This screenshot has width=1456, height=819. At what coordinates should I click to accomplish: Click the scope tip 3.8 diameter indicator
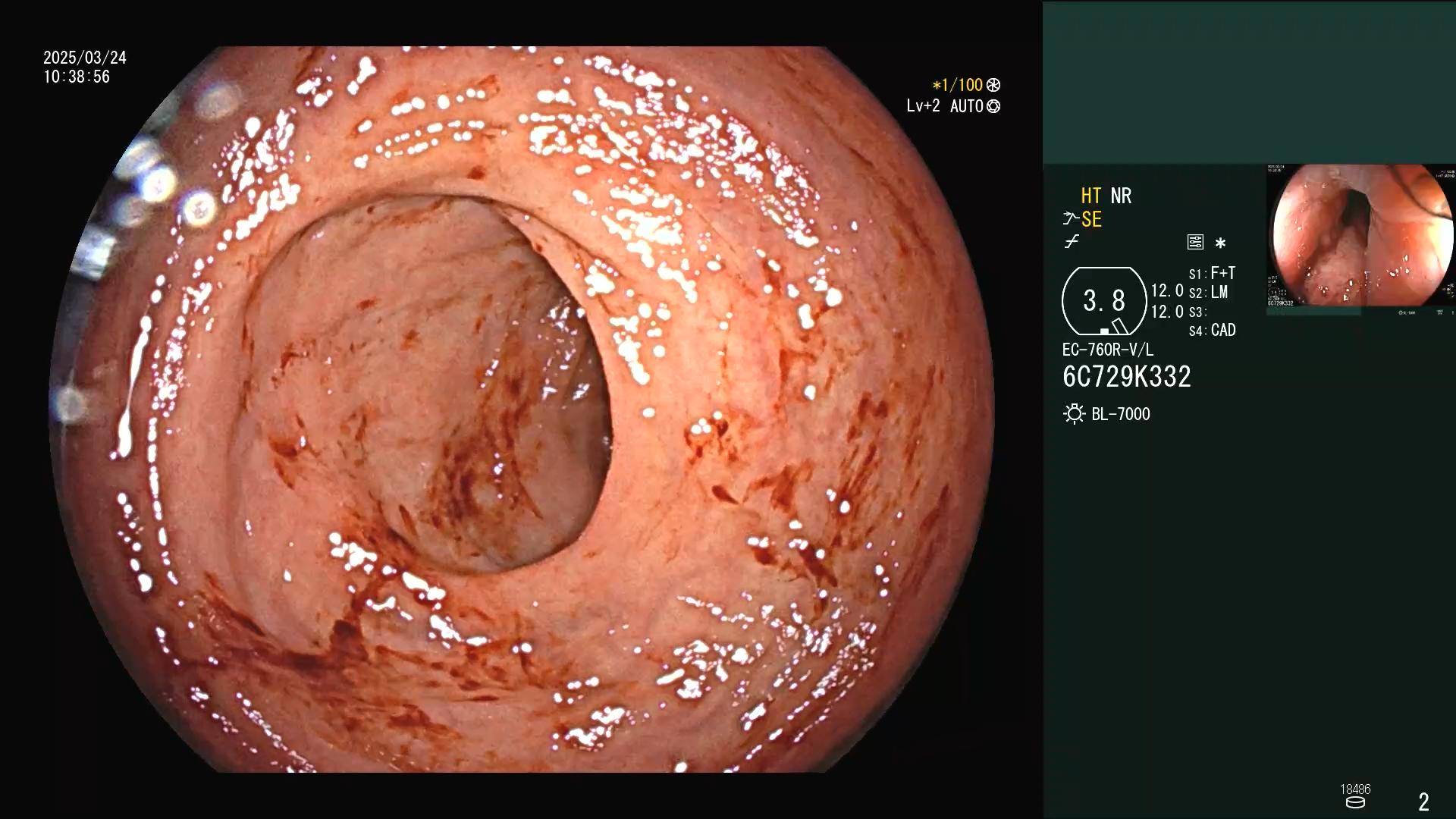1104,301
